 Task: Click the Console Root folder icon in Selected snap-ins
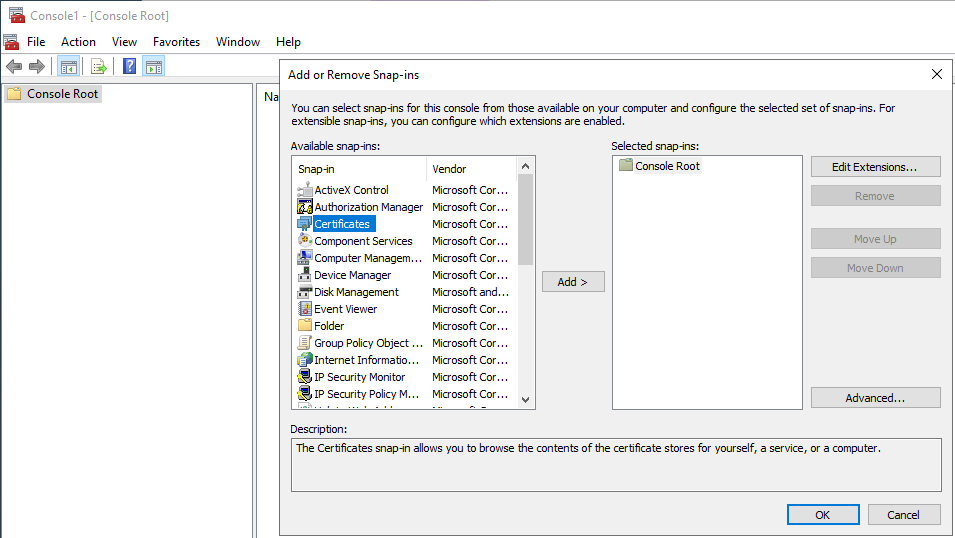626,165
